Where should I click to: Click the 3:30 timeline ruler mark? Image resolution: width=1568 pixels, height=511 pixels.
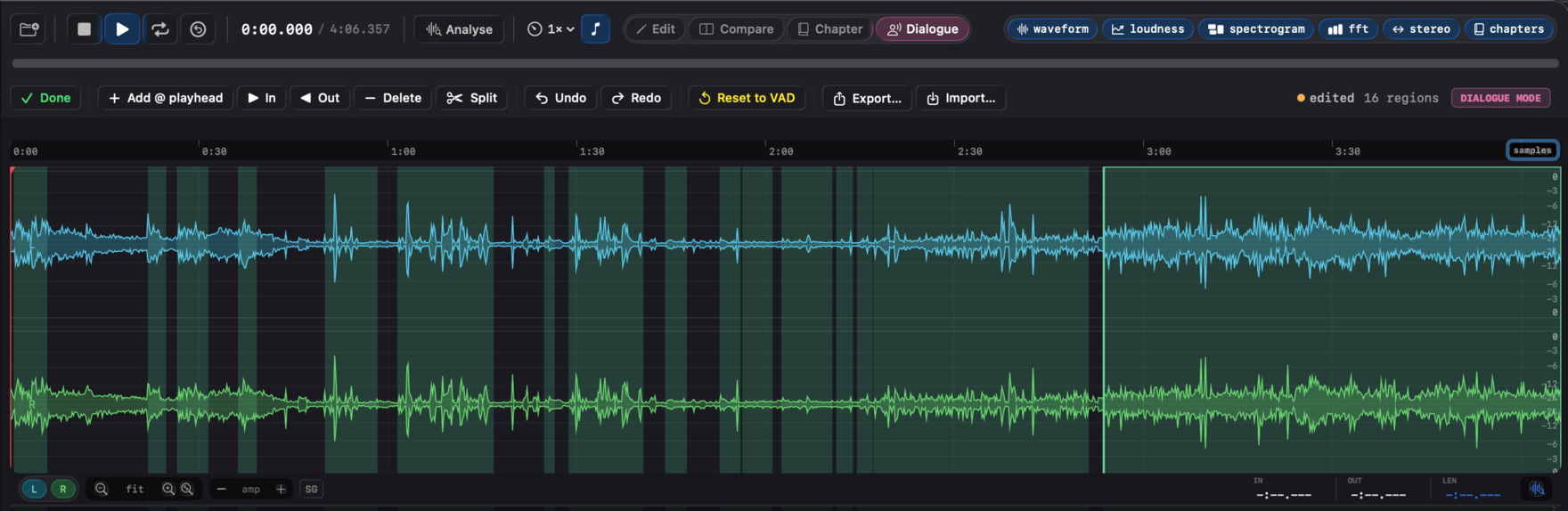(1347, 151)
